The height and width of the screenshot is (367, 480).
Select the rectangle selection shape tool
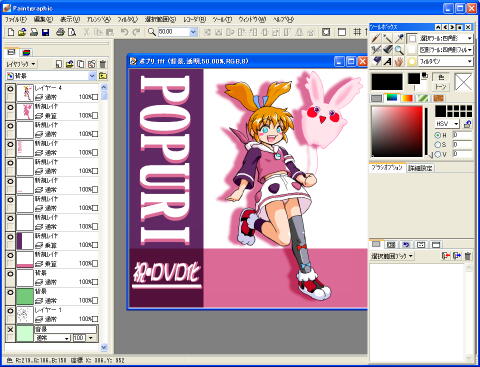point(412,38)
